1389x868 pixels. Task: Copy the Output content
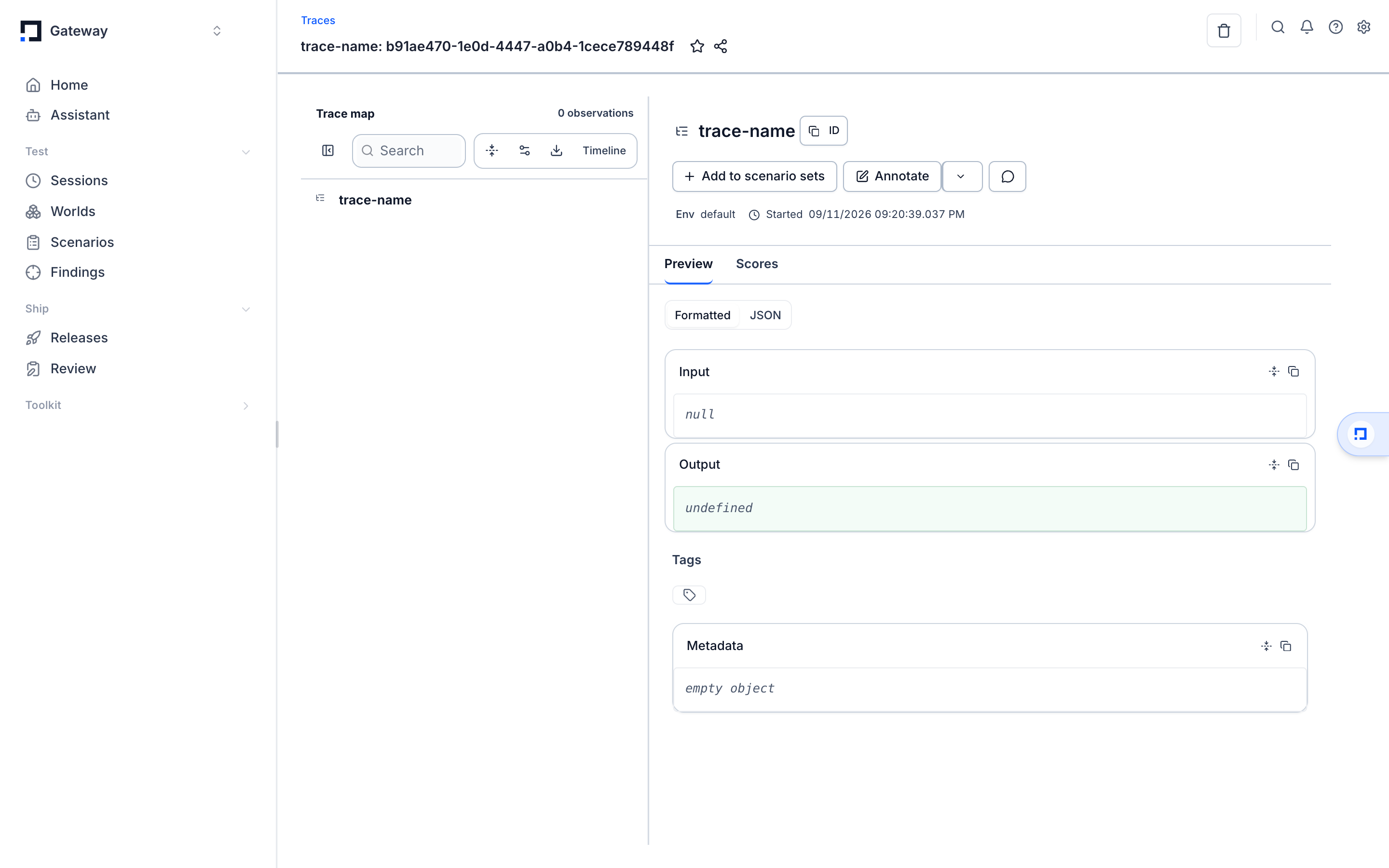[x=1293, y=465]
